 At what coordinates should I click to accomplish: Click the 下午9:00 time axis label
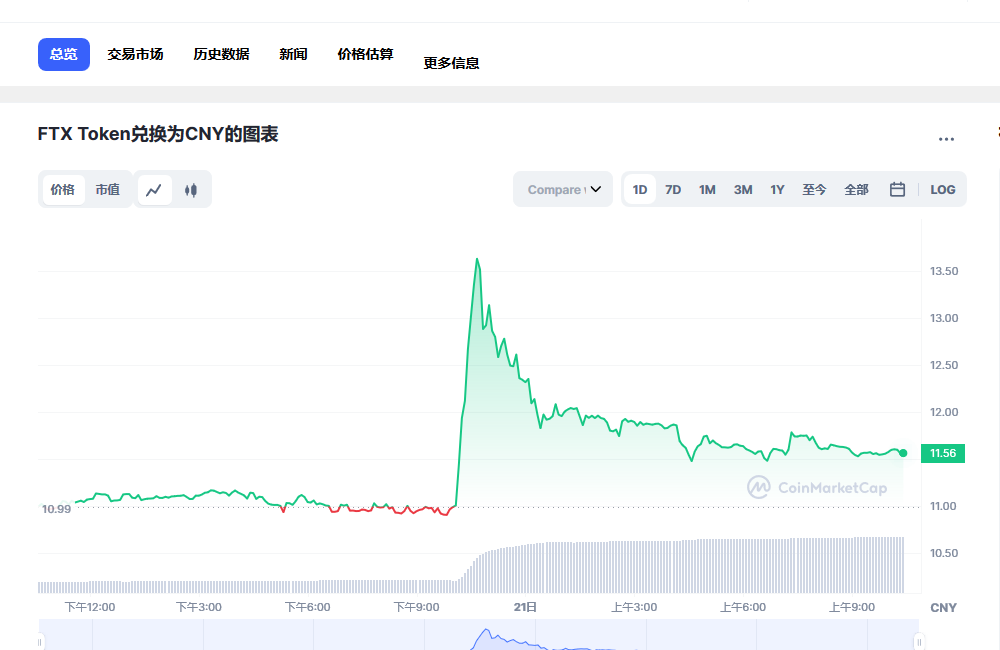(x=416, y=607)
